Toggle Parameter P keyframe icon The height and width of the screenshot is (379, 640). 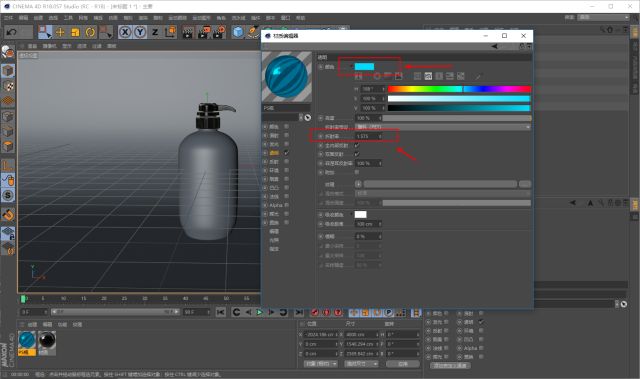point(388,313)
